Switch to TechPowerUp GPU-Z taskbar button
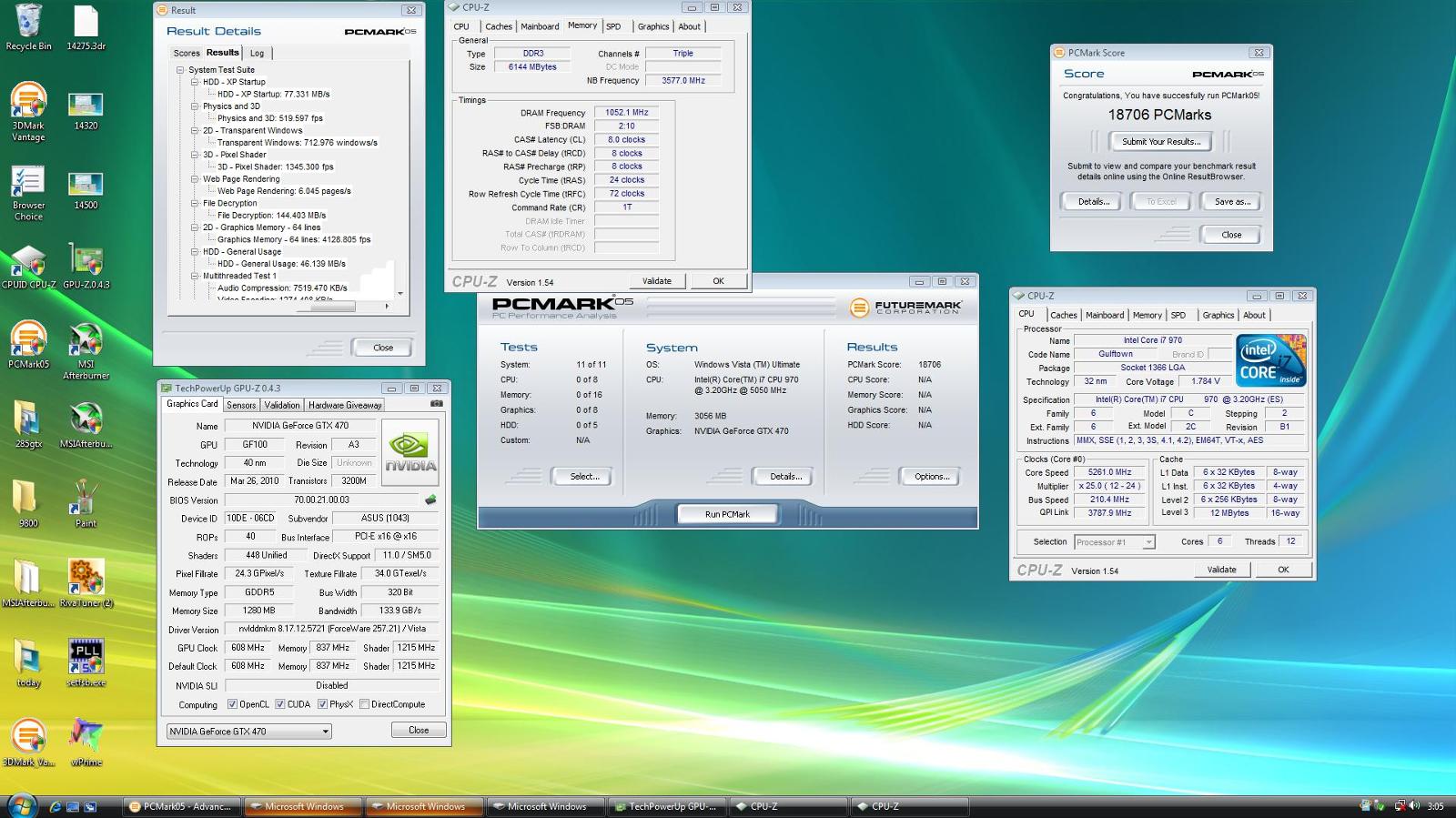This screenshot has height=818, width=1456. pos(666,806)
